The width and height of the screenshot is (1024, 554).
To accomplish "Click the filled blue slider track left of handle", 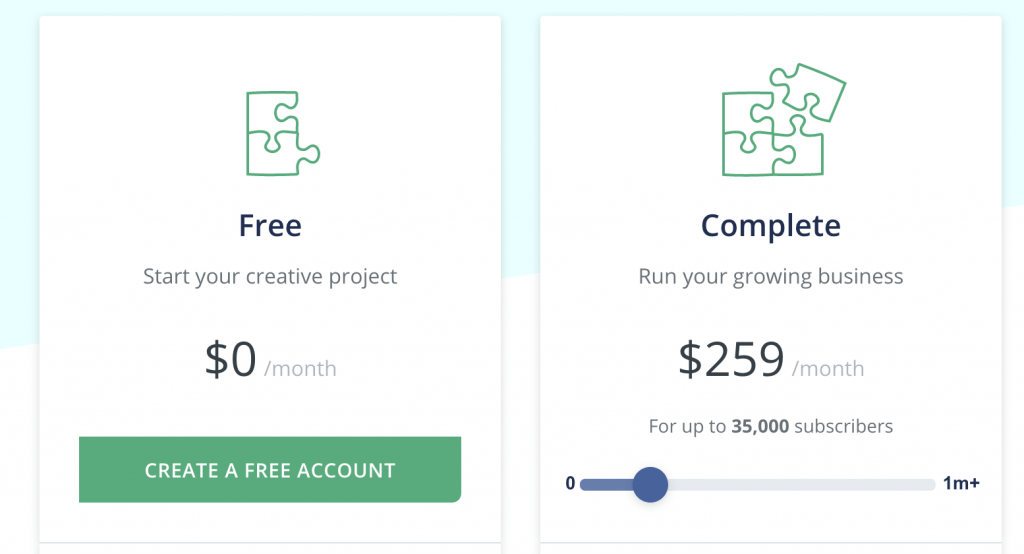I will (x=605, y=485).
